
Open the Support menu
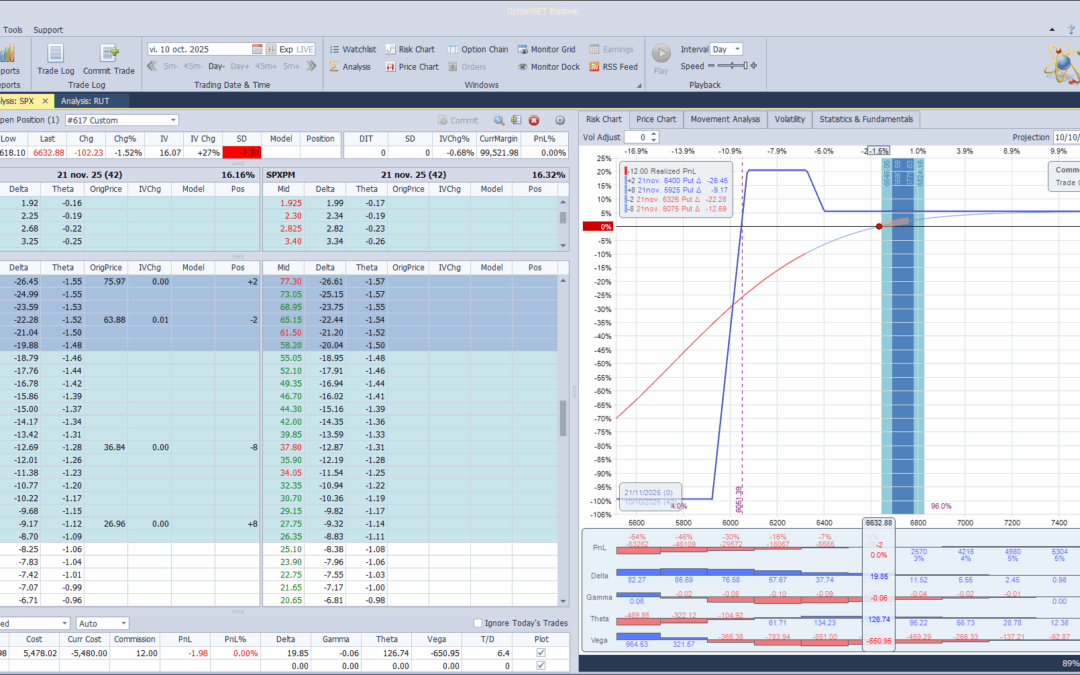(x=48, y=30)
